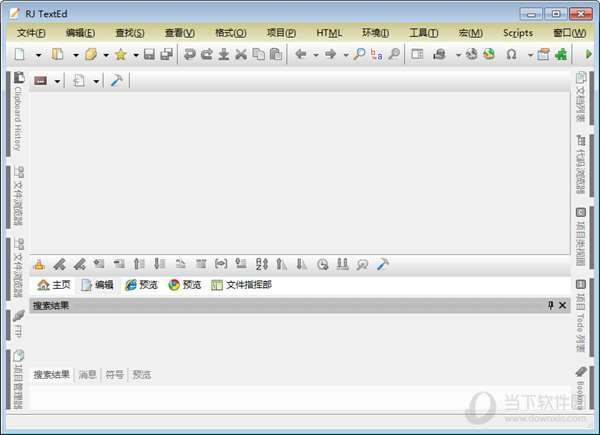Open Find with the magnifier icon

359,54
